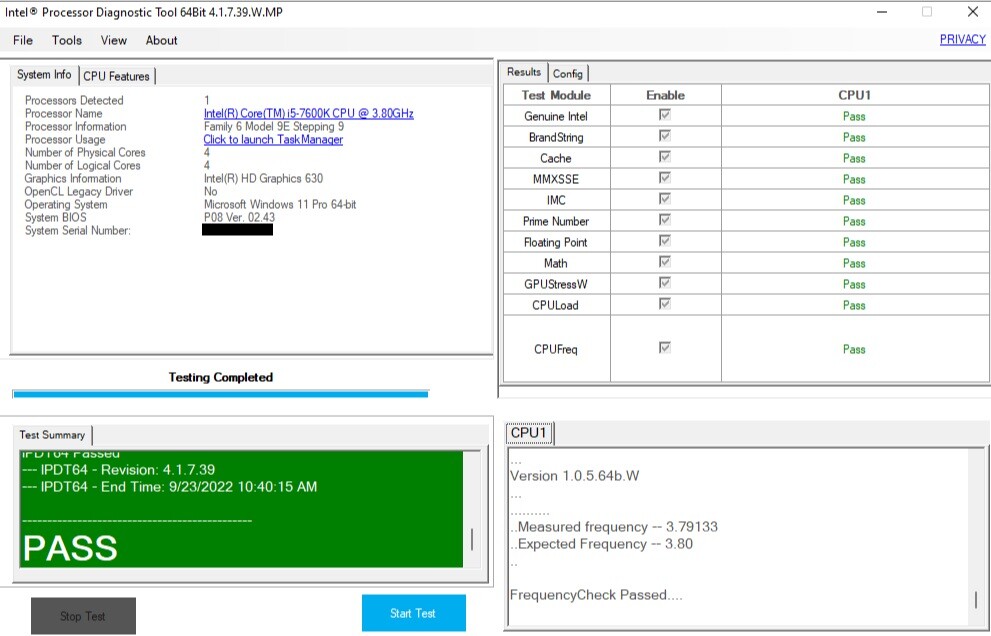Image resolution: width=991 pixels, height=636 pixels.
Task: Close the Intel Processor Diagnostic Tool window
Action: (x=973, y=12)
